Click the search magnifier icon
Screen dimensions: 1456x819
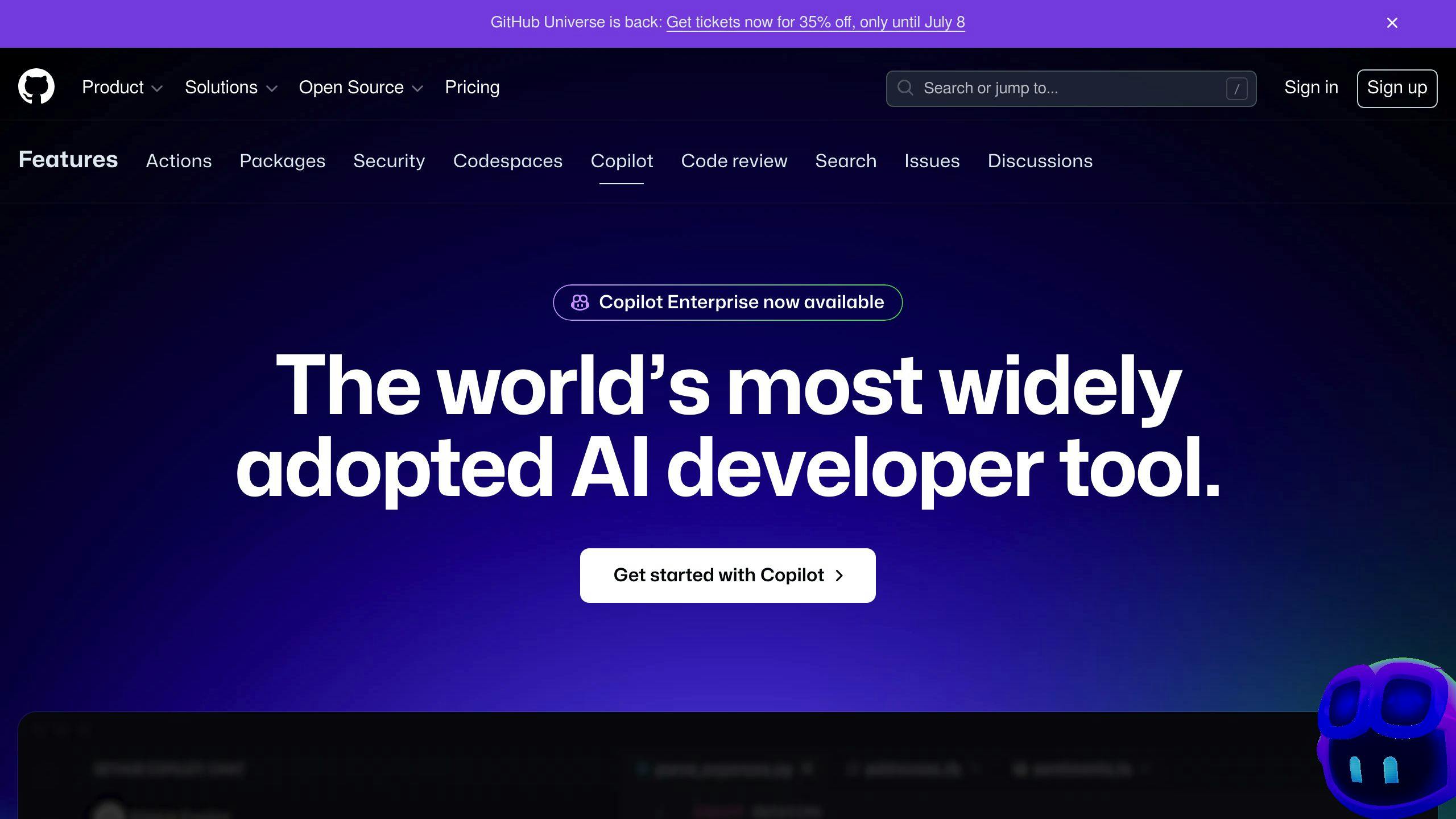906,88
